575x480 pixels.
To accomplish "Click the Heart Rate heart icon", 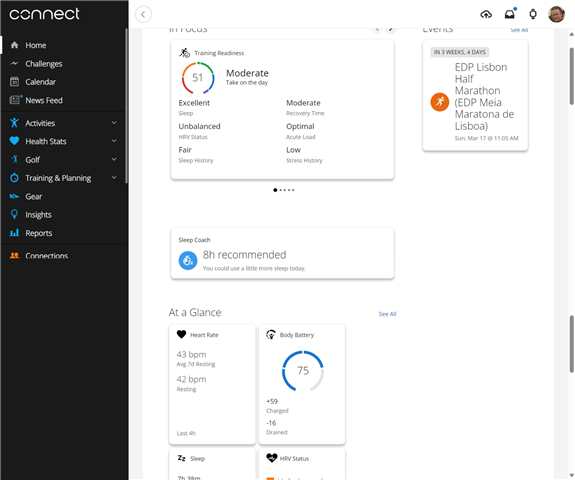I will (x=182, y=334).
